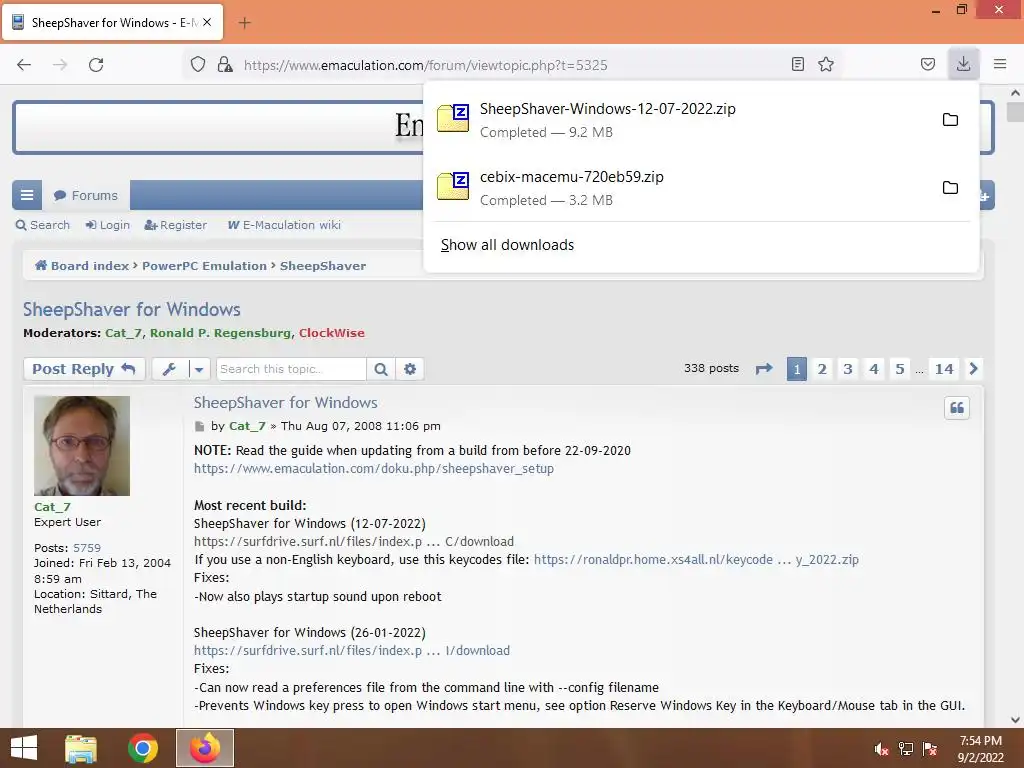Open the keycodes file xs4all link
The height and width of the screenshot is (768, 1024).
click(696, 560)
